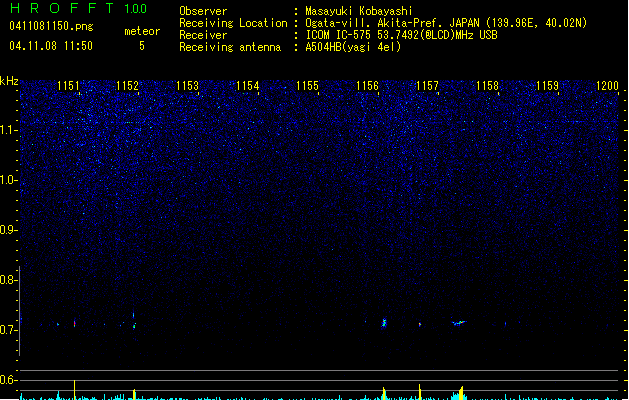Click the 1155 time axis label
The image size is (629, 400).
click(x=307, y=86)
